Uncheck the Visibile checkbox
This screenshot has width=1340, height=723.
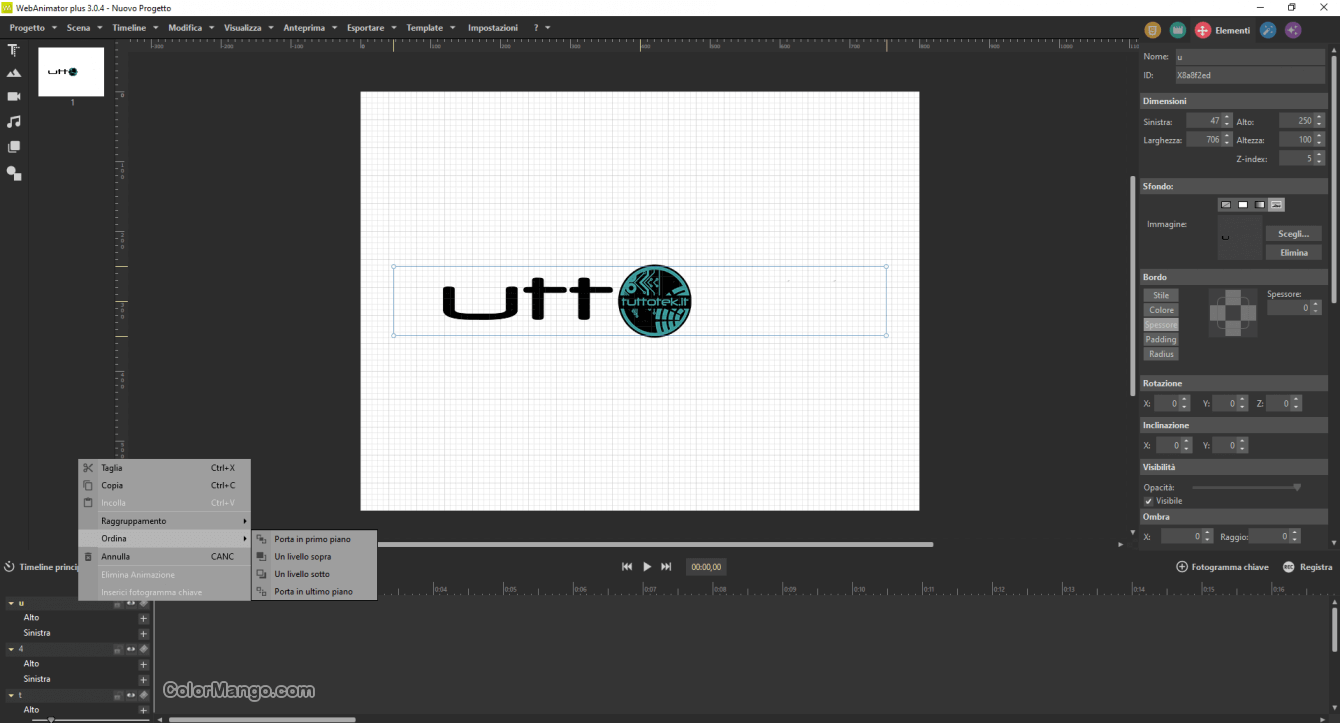pos(1148,501)
